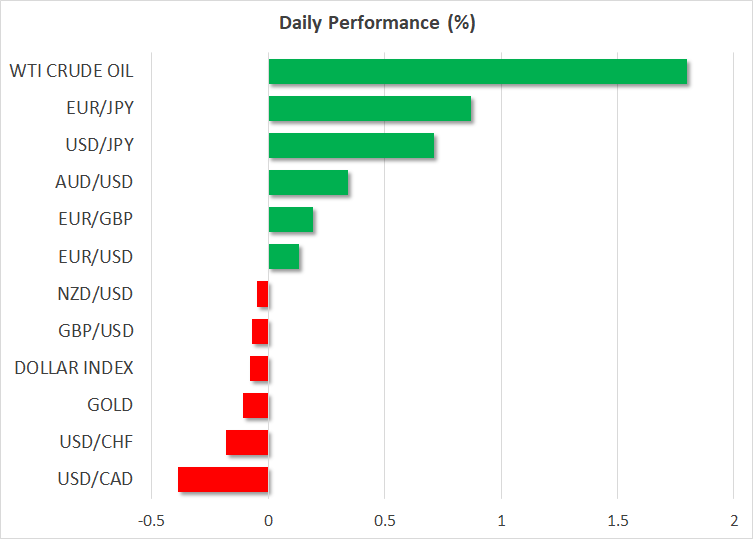Select the green WTI Crude Oil bar

pos(478,72)
